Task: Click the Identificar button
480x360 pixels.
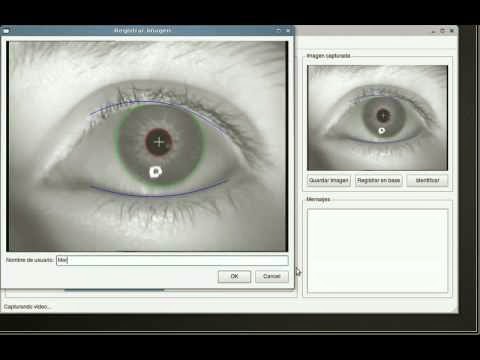Action: 427,180
